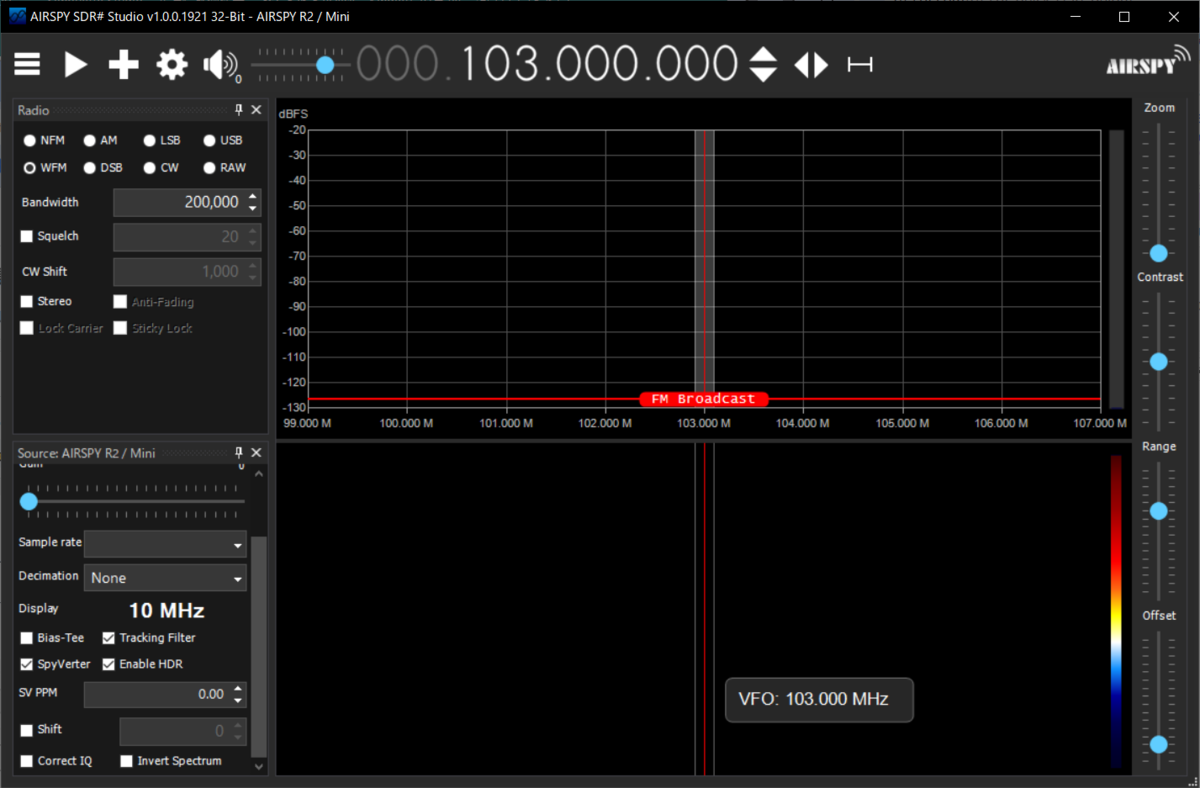
Task: Mute audio via the speaker icon
Action: point(220,66)
